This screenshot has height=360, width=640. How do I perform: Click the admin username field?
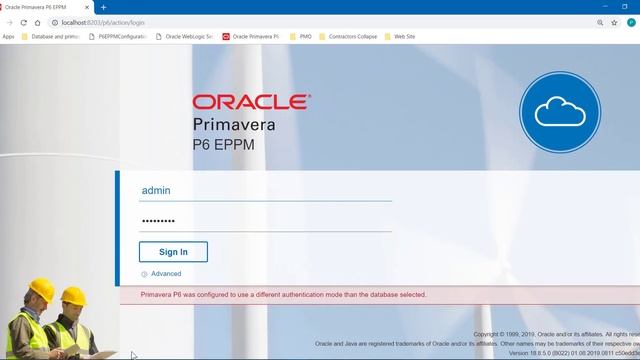point(265,191)
